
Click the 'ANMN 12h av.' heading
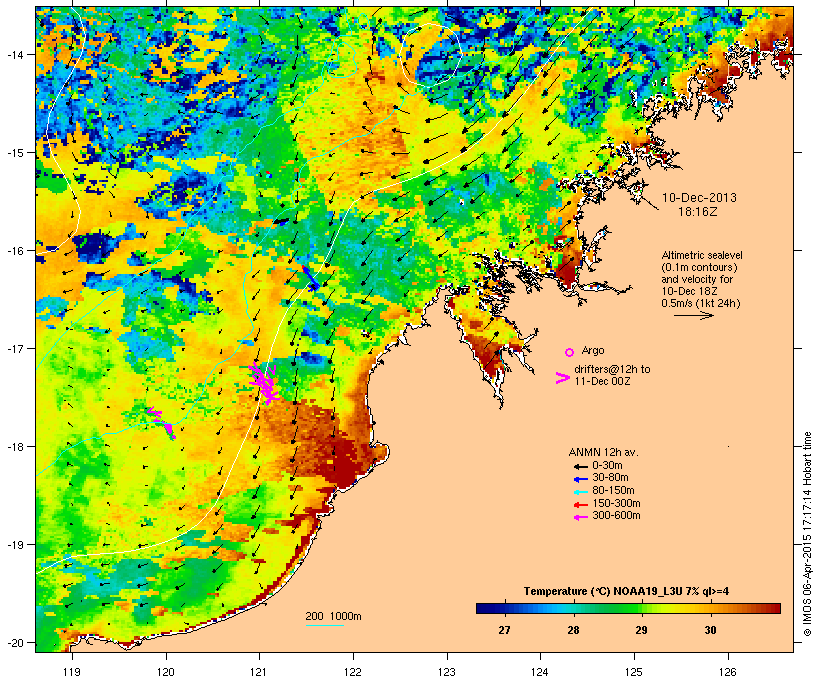click(x=603, y=452)
